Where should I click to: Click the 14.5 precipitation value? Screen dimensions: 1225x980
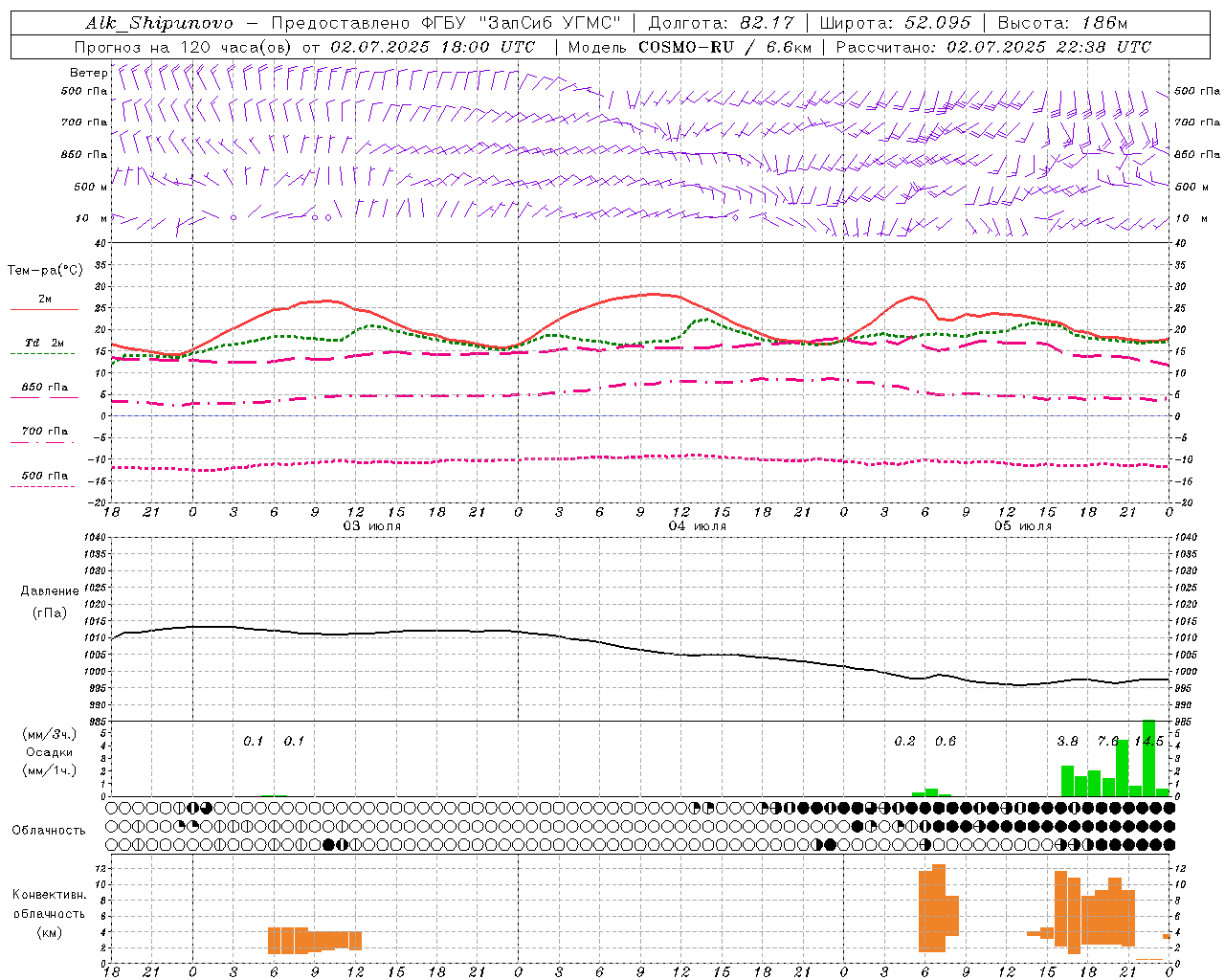coord(1148,742)
